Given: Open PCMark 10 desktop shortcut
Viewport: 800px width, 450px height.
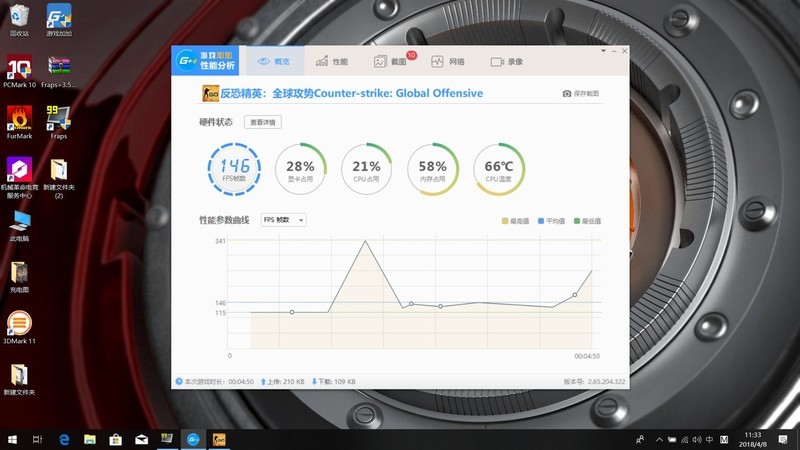Looking at the screenshot, I should tap(19, 71).
